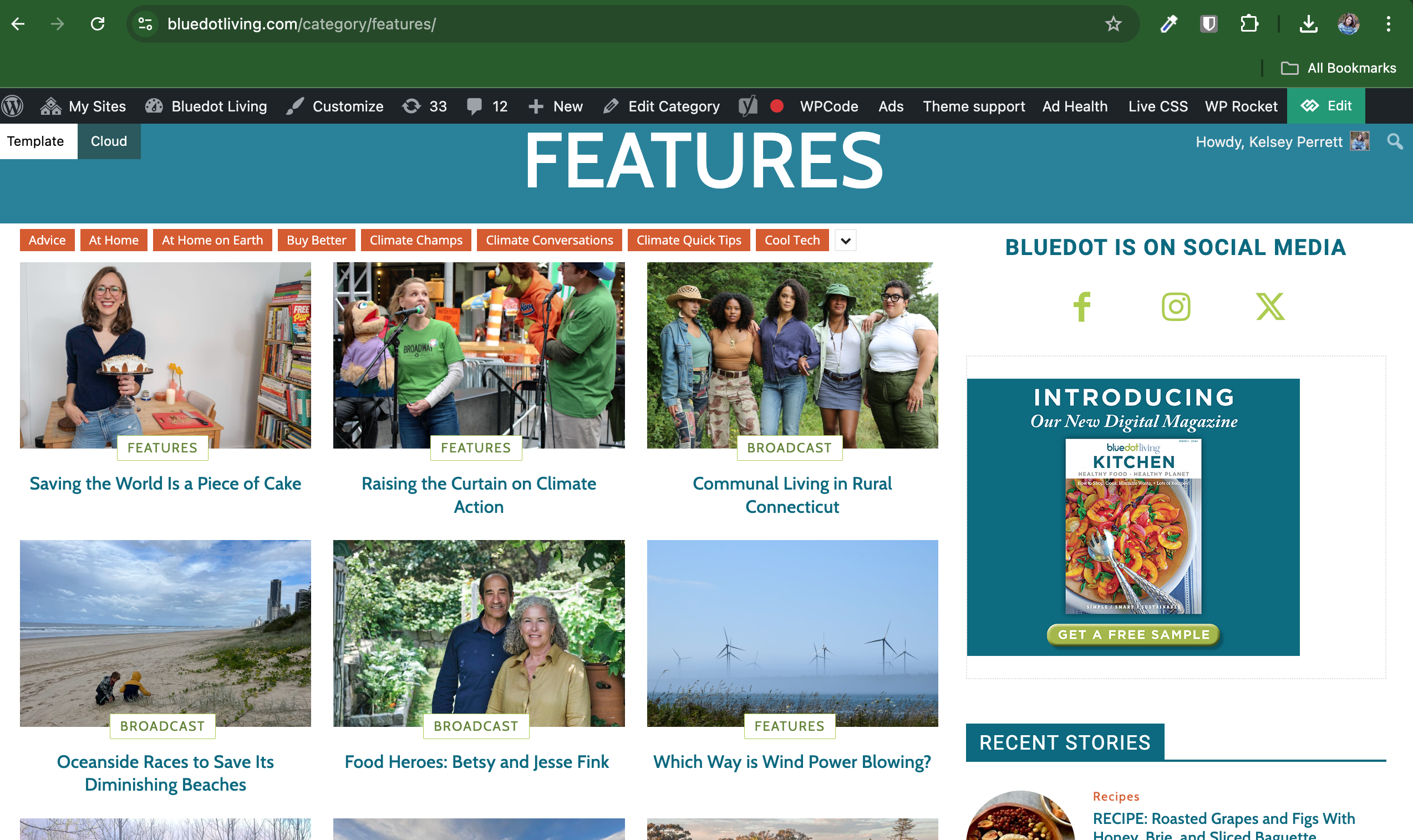
Task: Filter by the Climate Champs tag
Action: click(x=415, y=240)
